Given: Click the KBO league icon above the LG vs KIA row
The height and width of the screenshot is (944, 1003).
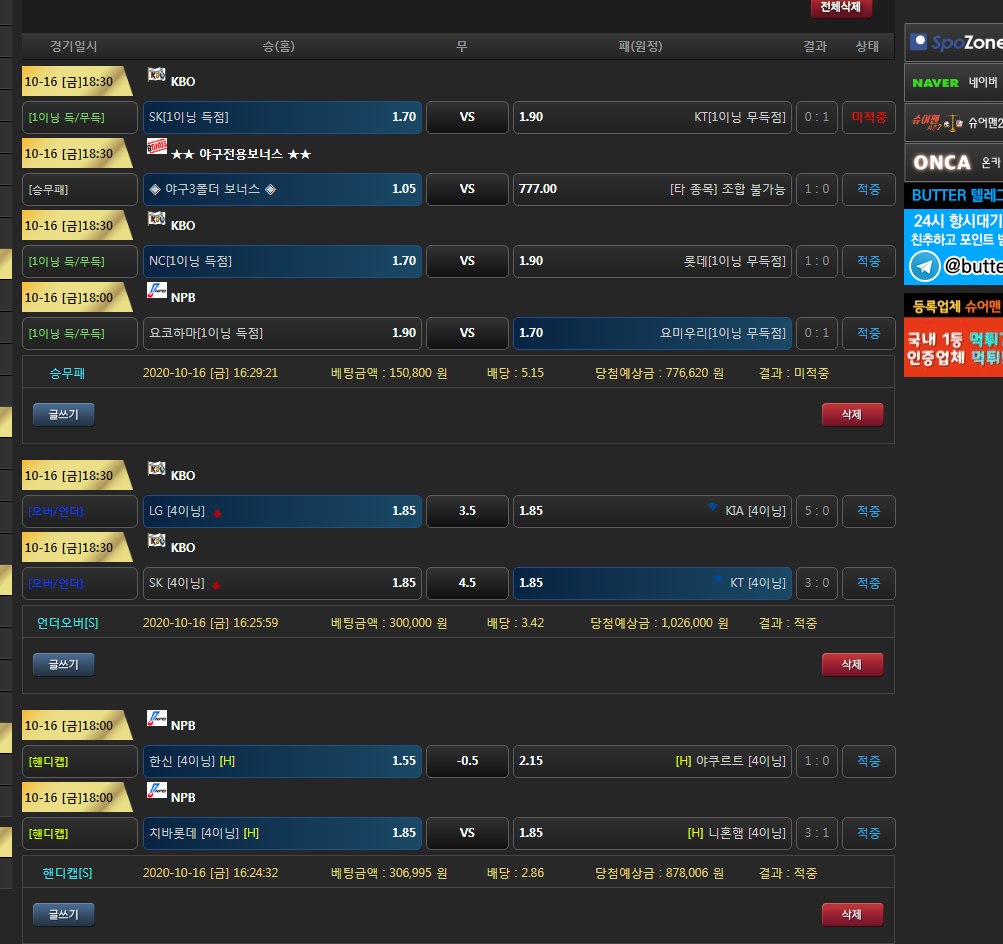Looking at the screenshot, I should [x=157, y=469].
